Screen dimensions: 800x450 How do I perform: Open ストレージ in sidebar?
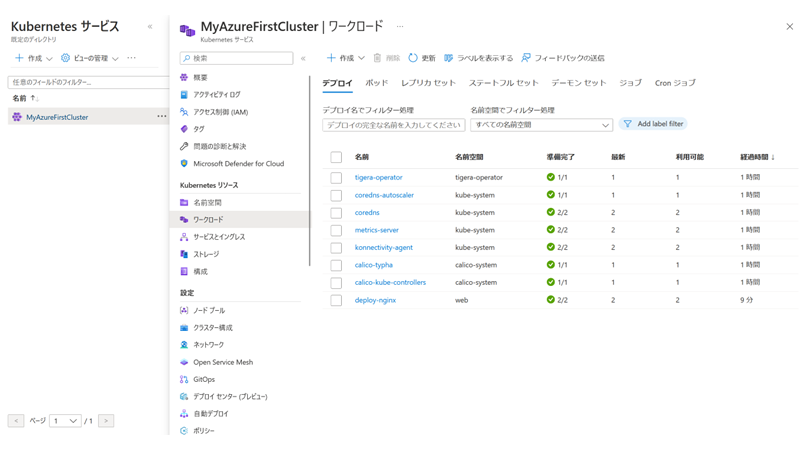(199, 254)
